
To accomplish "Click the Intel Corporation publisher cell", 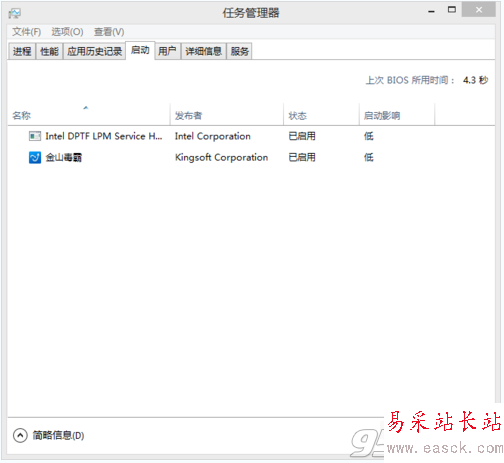I will click(213, 136).
